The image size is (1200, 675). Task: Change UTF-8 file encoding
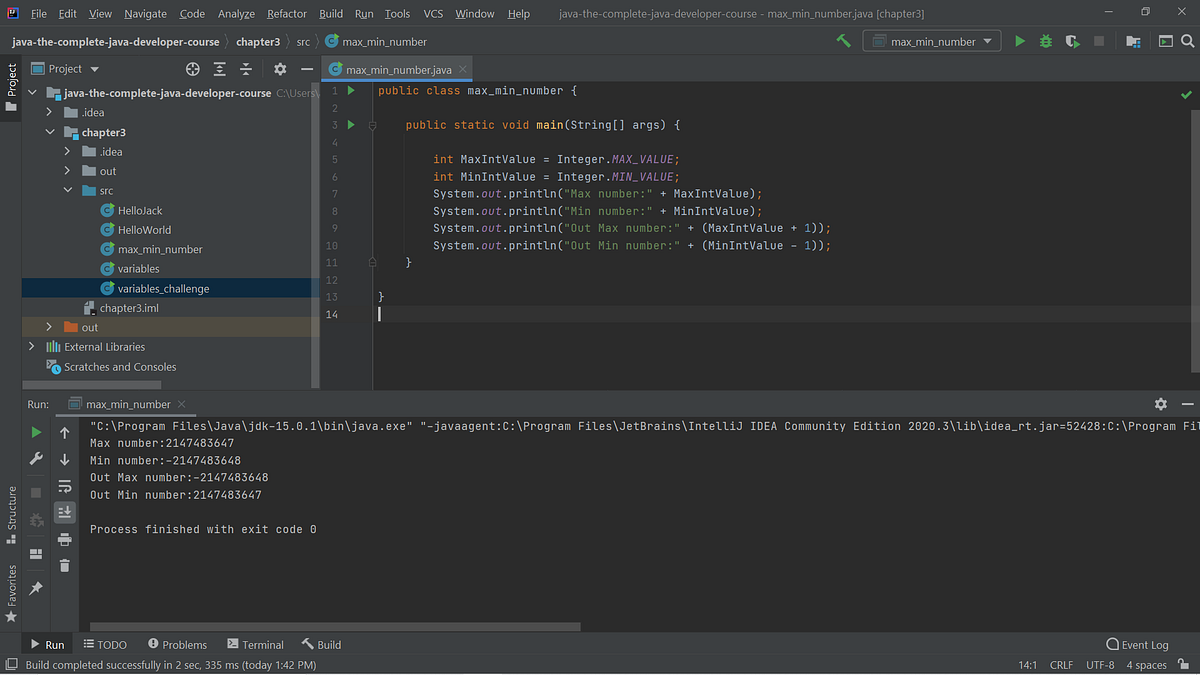pos(1100,665)
